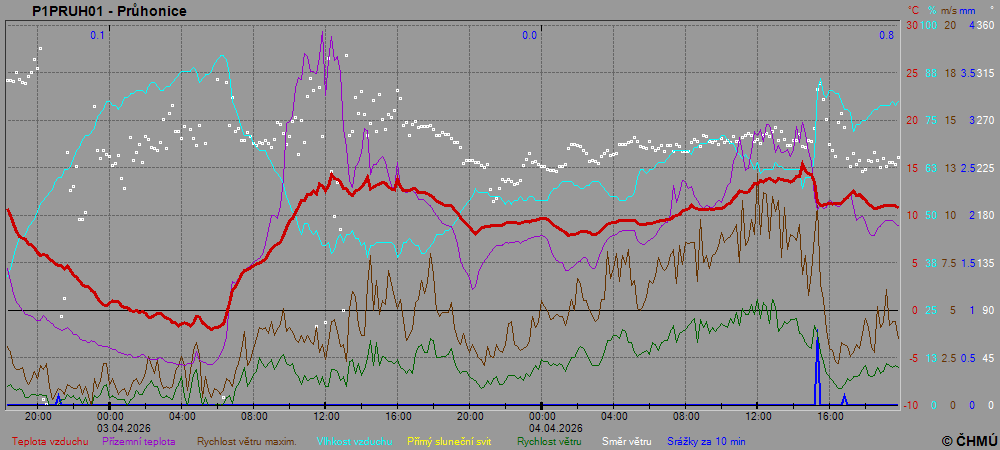Click the cyan % humidity unit header
The image size is (1000, 450).
pyautogui.click(x=931, y=10)
